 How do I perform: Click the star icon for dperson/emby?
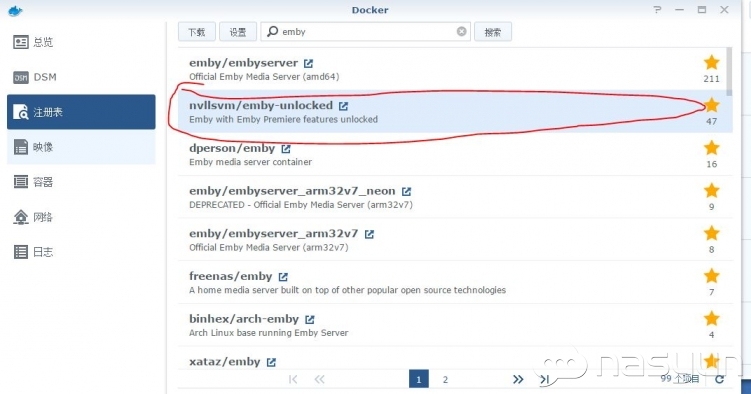point(712,148)
